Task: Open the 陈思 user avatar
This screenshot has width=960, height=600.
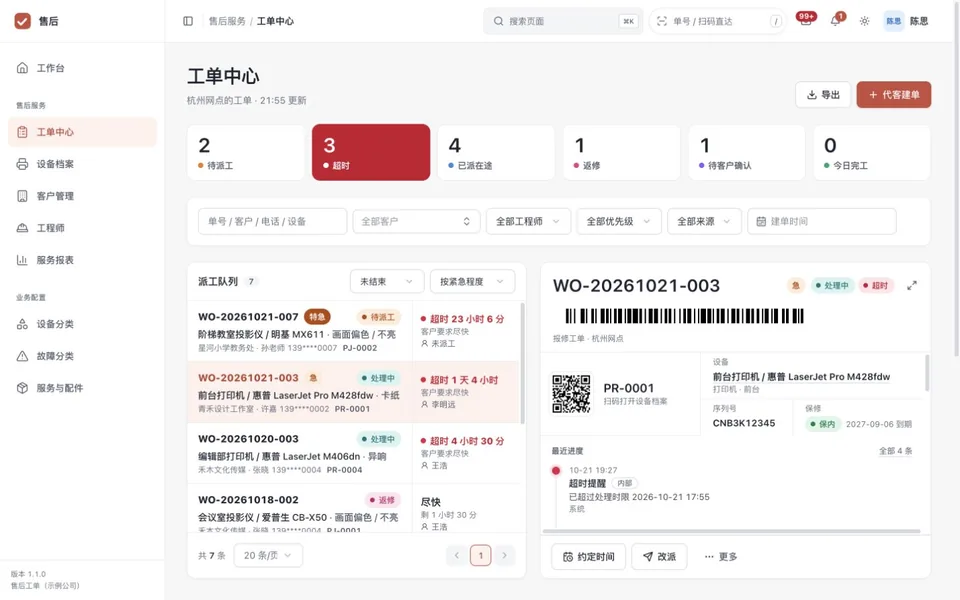Action: 894,21
